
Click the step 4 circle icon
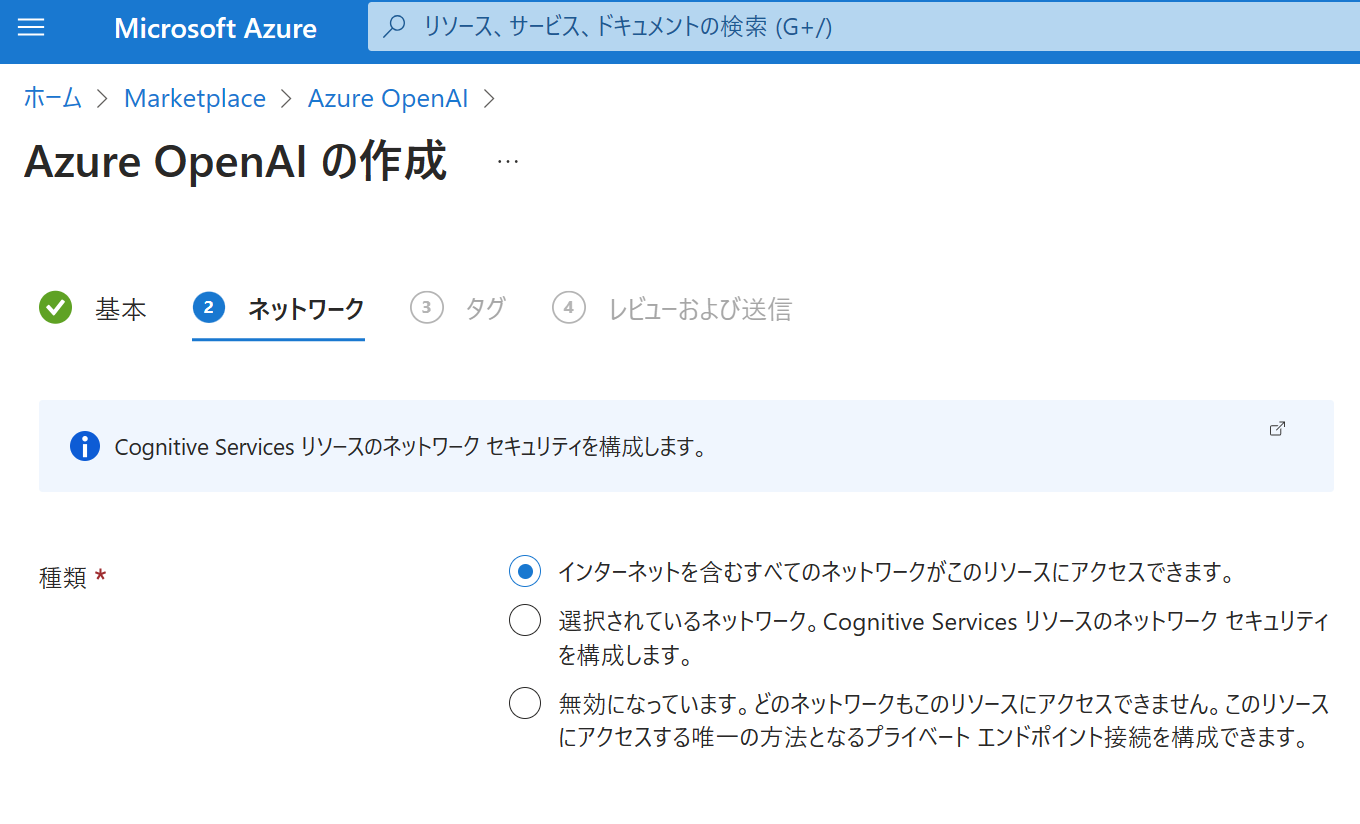click(568, 308)
